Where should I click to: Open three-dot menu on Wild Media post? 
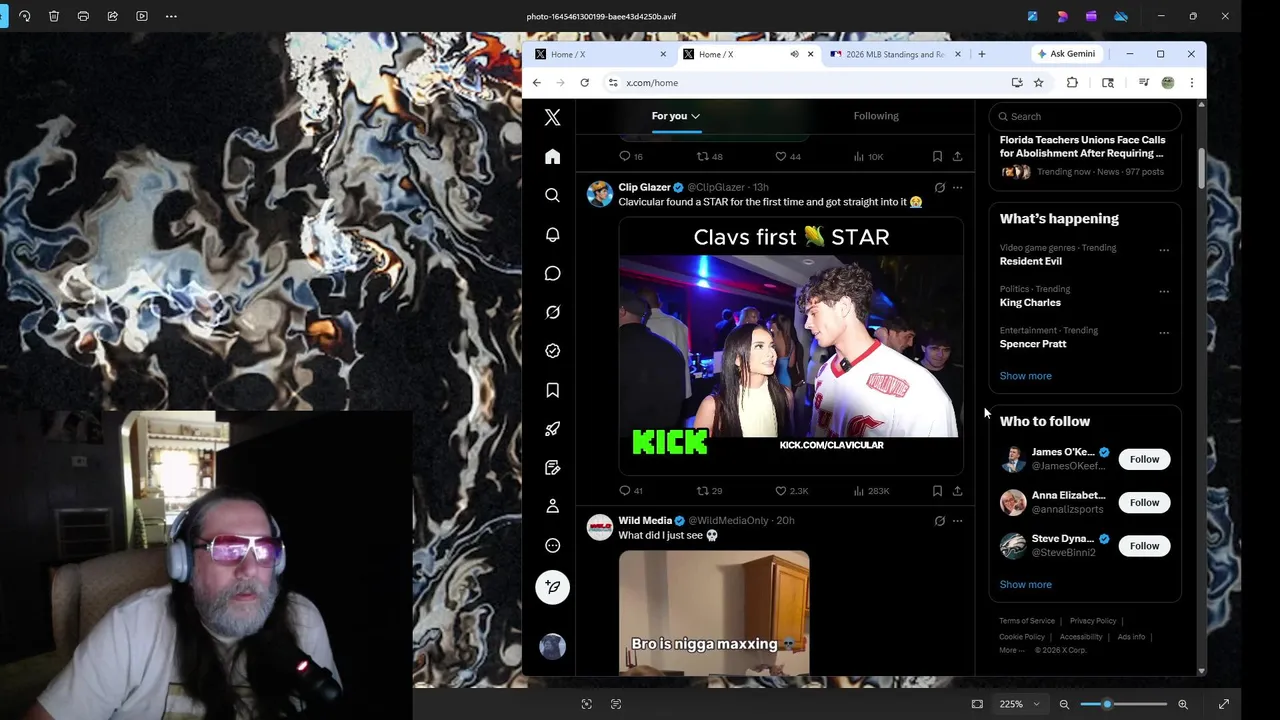pos(957,521)
